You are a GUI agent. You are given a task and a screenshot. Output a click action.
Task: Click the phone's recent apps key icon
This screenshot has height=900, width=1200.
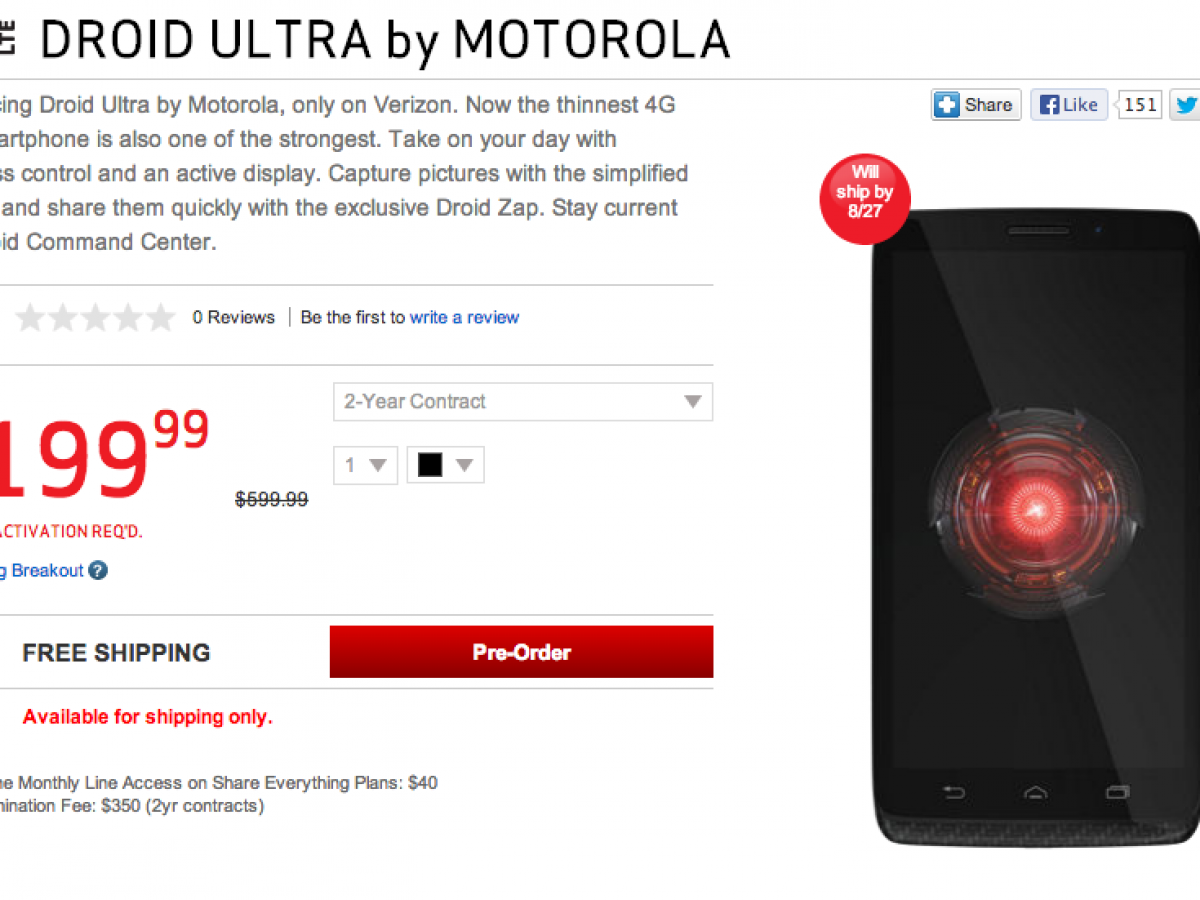pyautogui.click(x=1117, y=793)
